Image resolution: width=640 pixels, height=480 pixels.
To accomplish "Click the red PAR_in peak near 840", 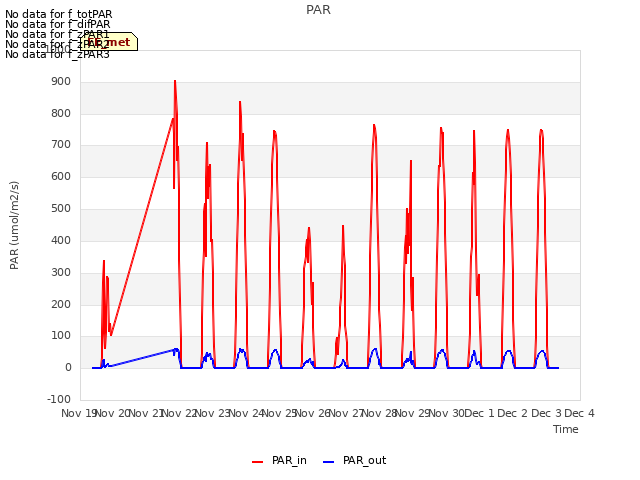I will tap(240, 102).
